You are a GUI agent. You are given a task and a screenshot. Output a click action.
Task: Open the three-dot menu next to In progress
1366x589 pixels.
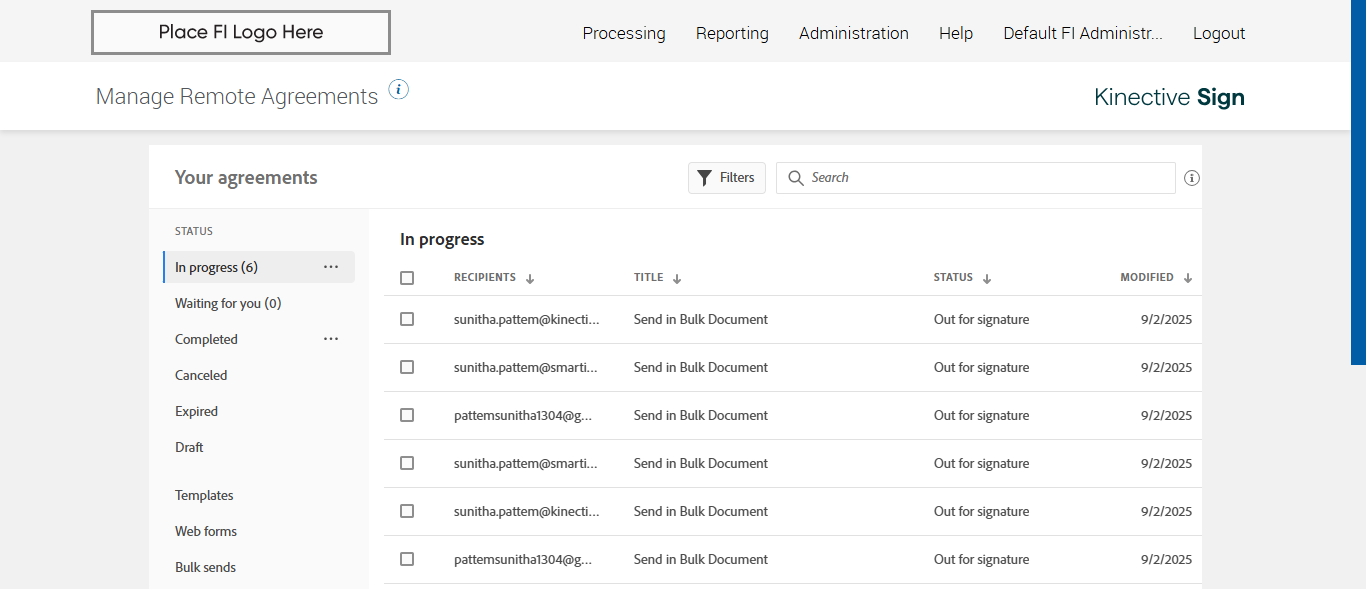(x=331, y=267)
